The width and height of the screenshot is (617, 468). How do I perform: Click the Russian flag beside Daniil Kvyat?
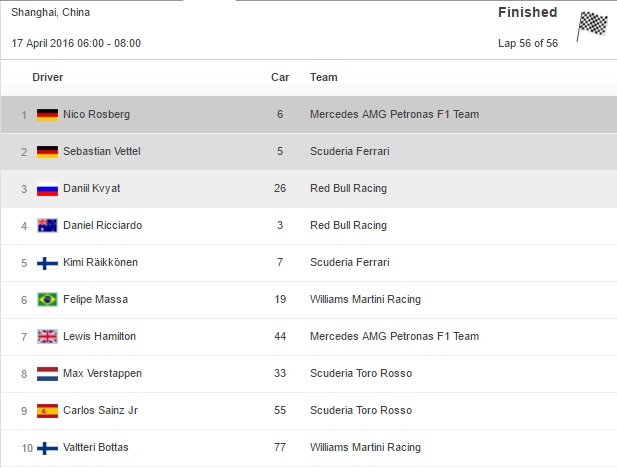tap(47, 189)
